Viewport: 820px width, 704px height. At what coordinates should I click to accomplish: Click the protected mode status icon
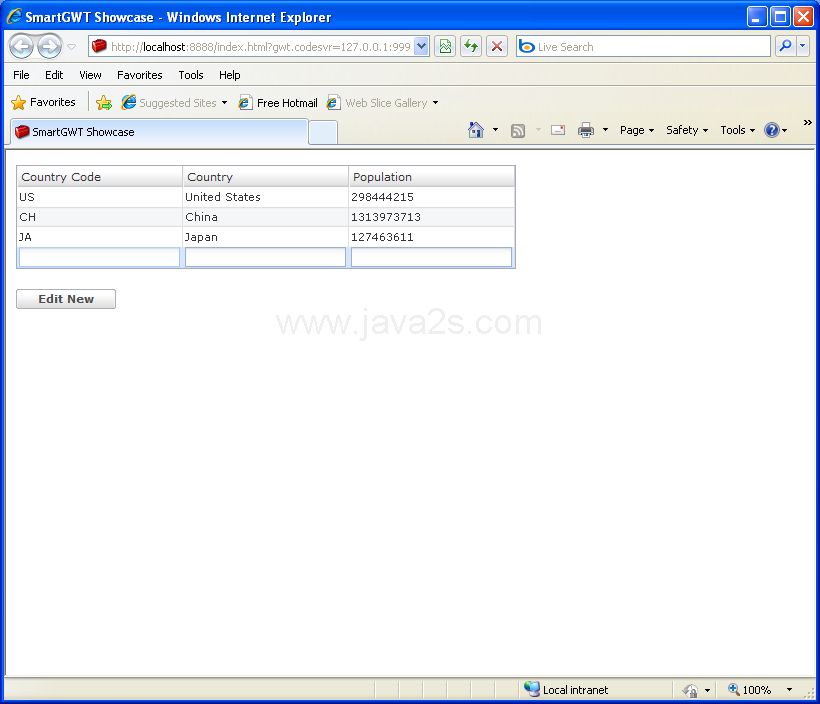pos(691,690)
